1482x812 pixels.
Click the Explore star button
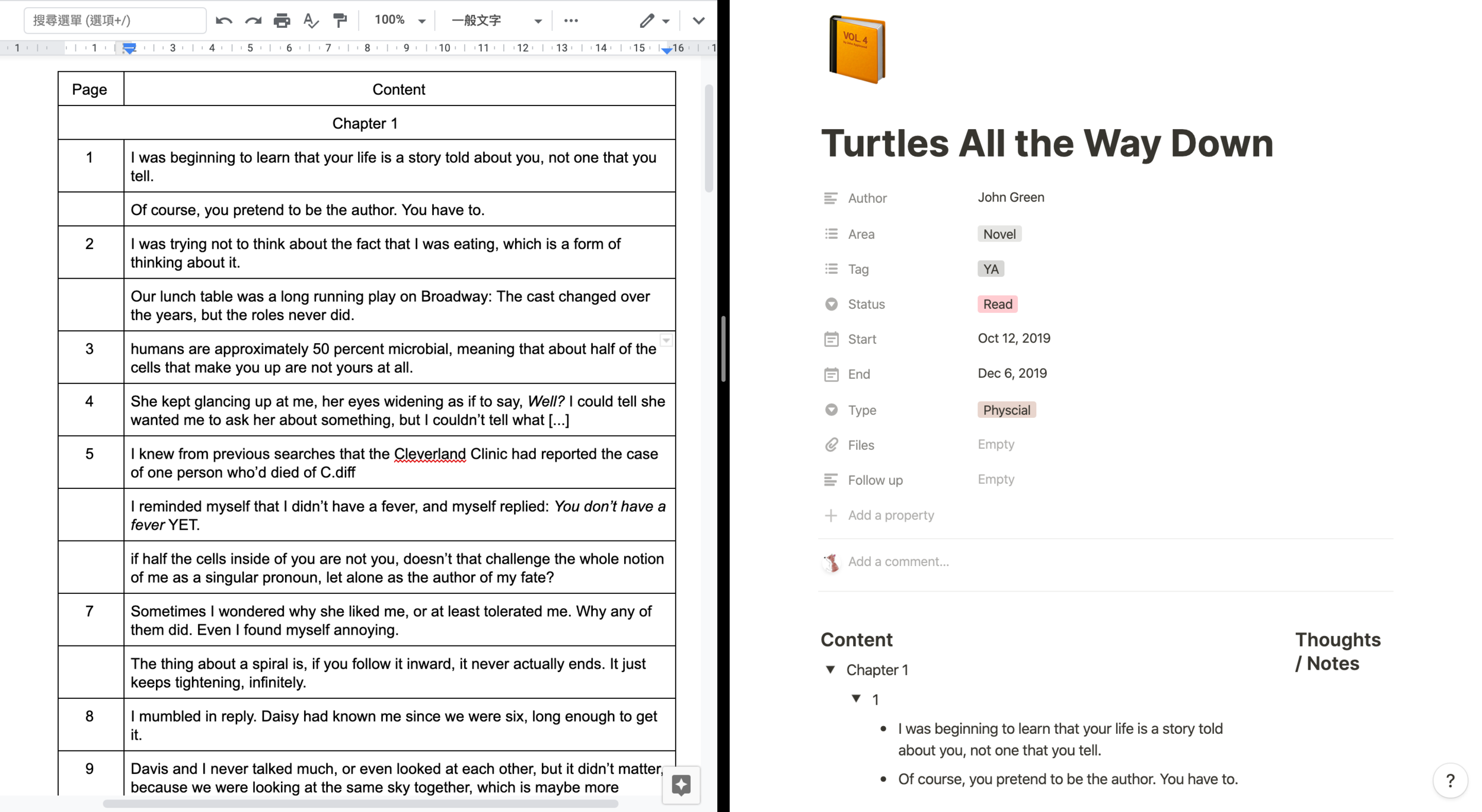point(681,785)
